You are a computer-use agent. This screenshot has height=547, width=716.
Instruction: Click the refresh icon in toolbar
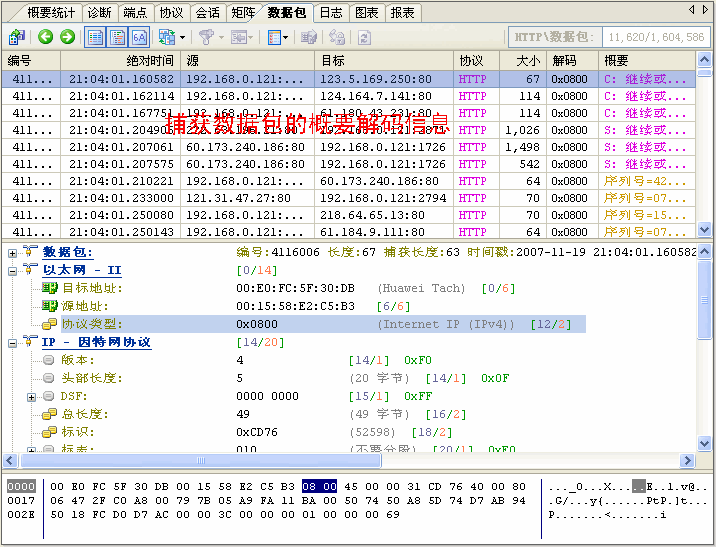point(364,37)
